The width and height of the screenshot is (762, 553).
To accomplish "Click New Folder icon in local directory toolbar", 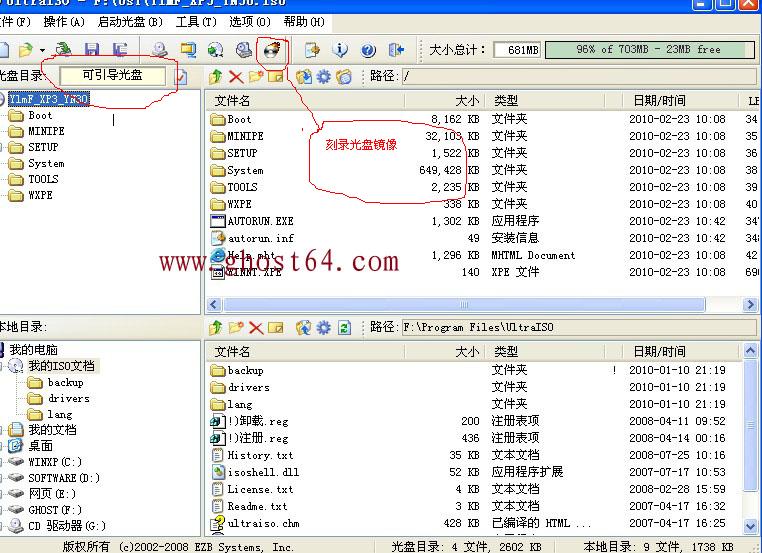I will 236,328.
